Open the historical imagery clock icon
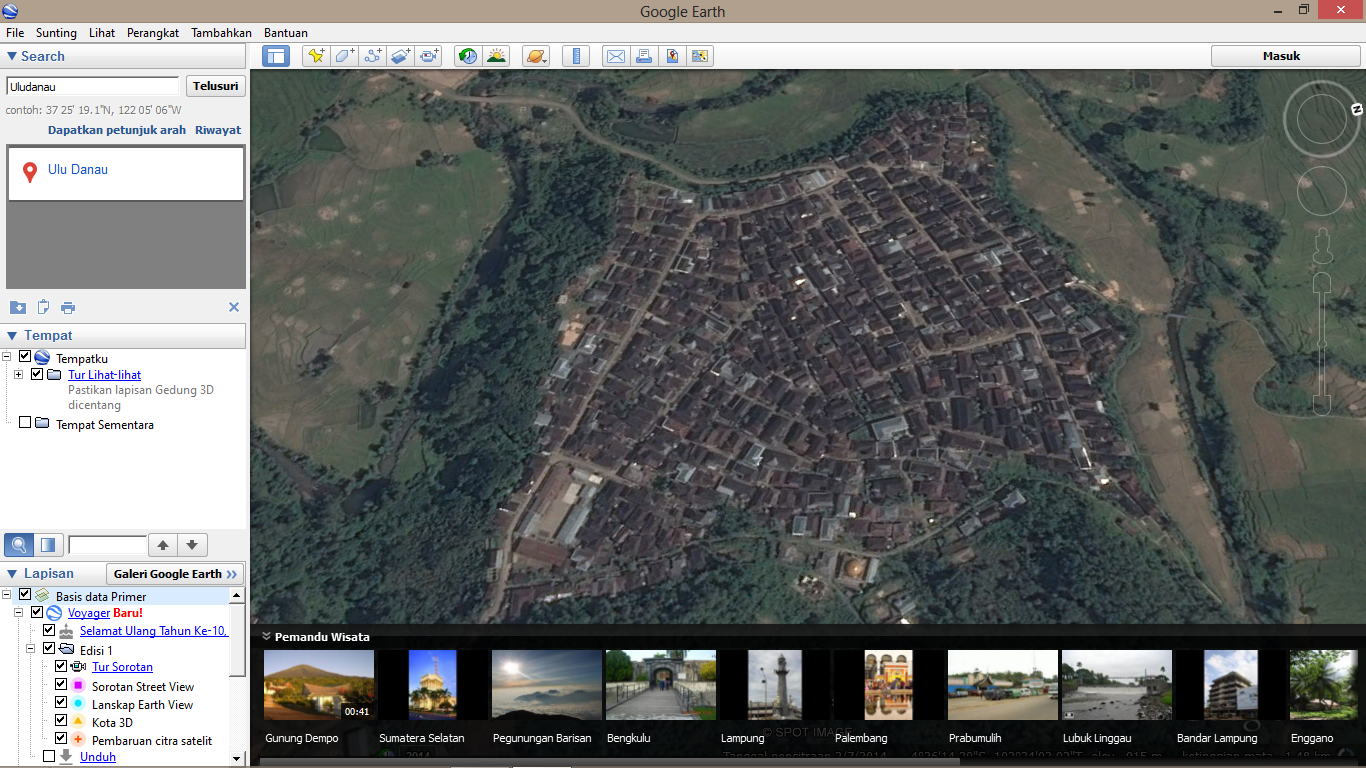1366x768 pixels. pyautogui.click(x=467, y=56)
